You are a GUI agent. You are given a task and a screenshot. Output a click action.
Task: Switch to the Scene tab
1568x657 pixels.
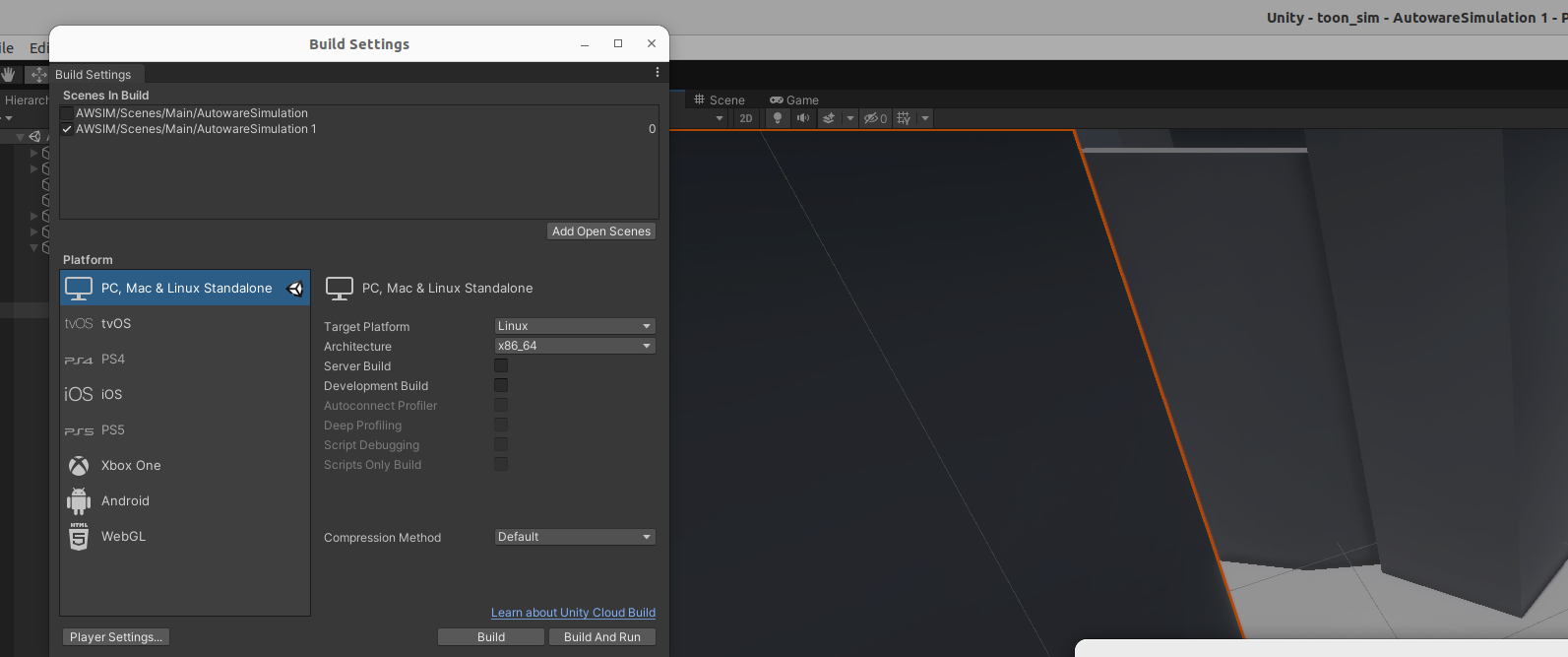point(720,99)
